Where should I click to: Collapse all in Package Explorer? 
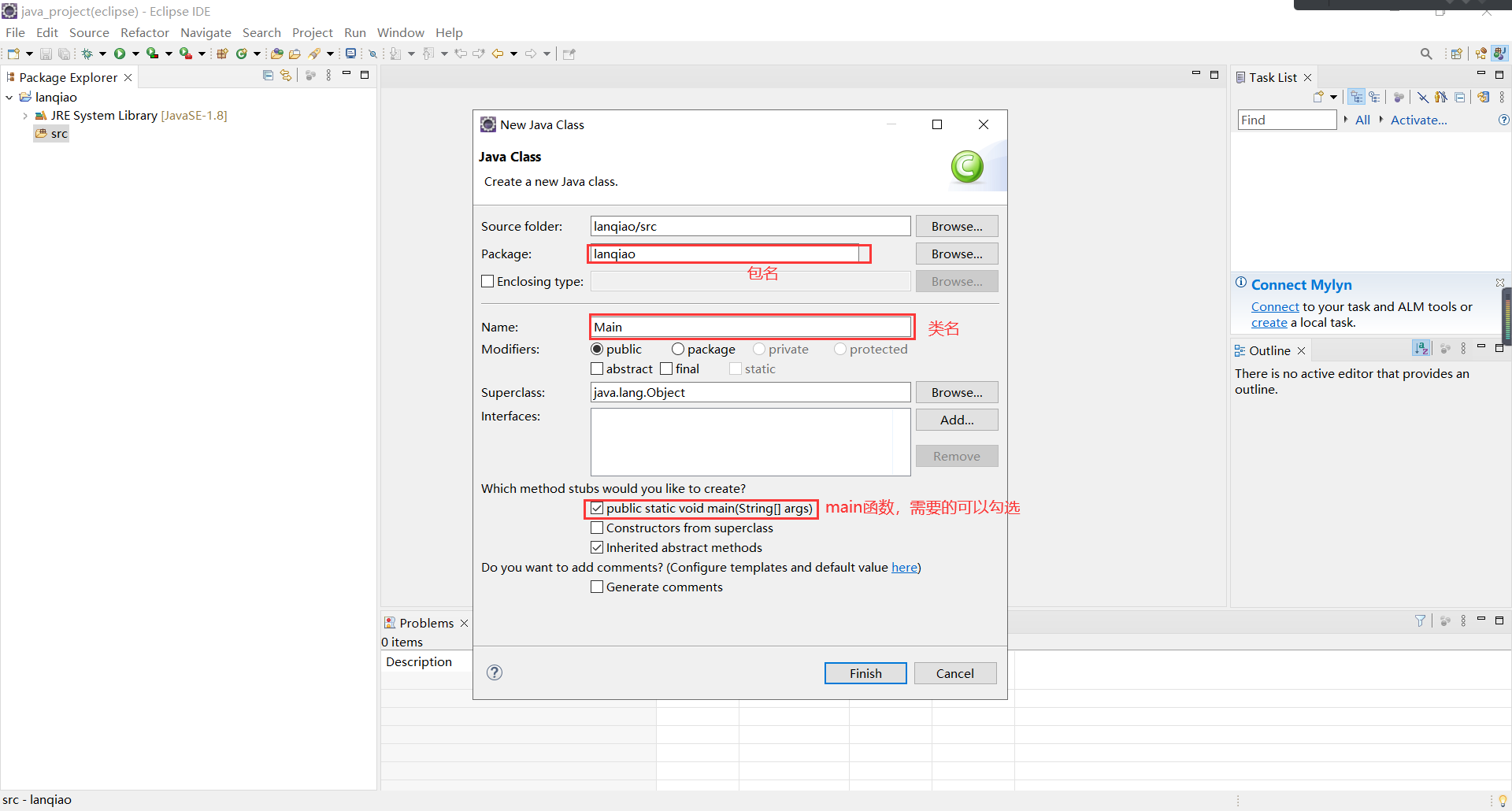(268, 75)
